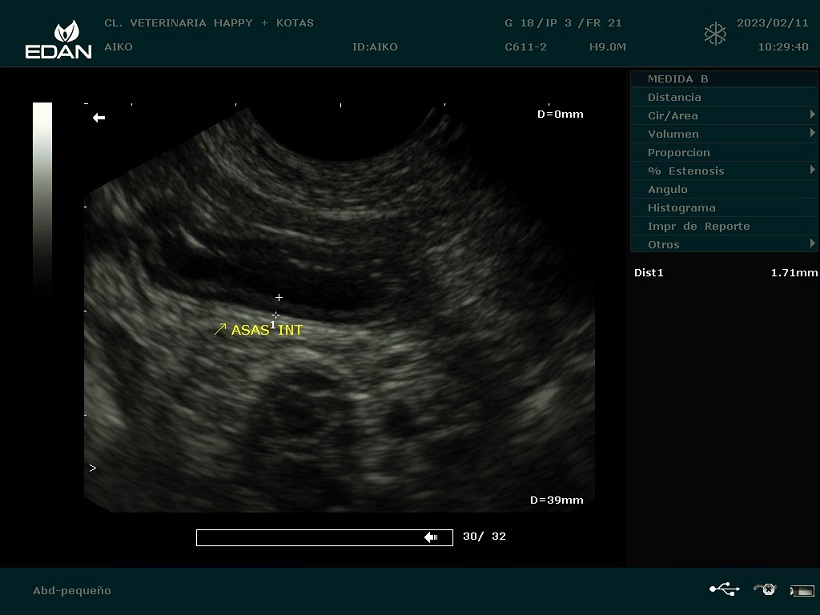Click the EDAN logo
This screenshot has height=615, width=820.
click(59, 39)
